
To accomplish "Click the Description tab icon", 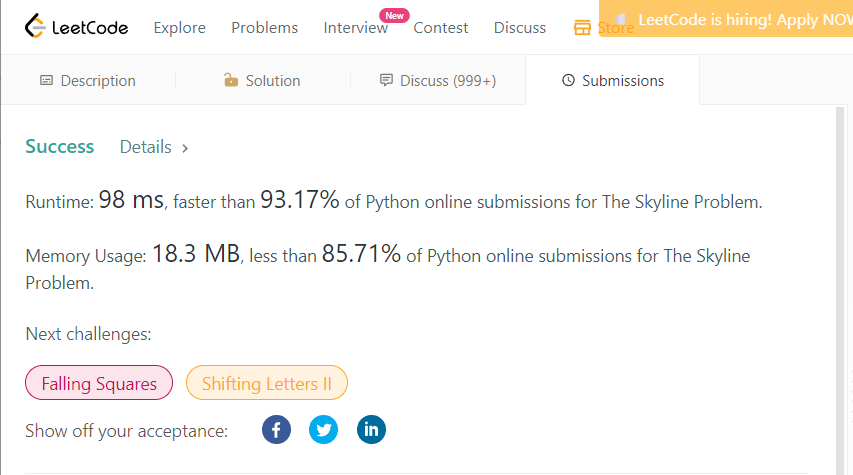I will pos(46,81).
